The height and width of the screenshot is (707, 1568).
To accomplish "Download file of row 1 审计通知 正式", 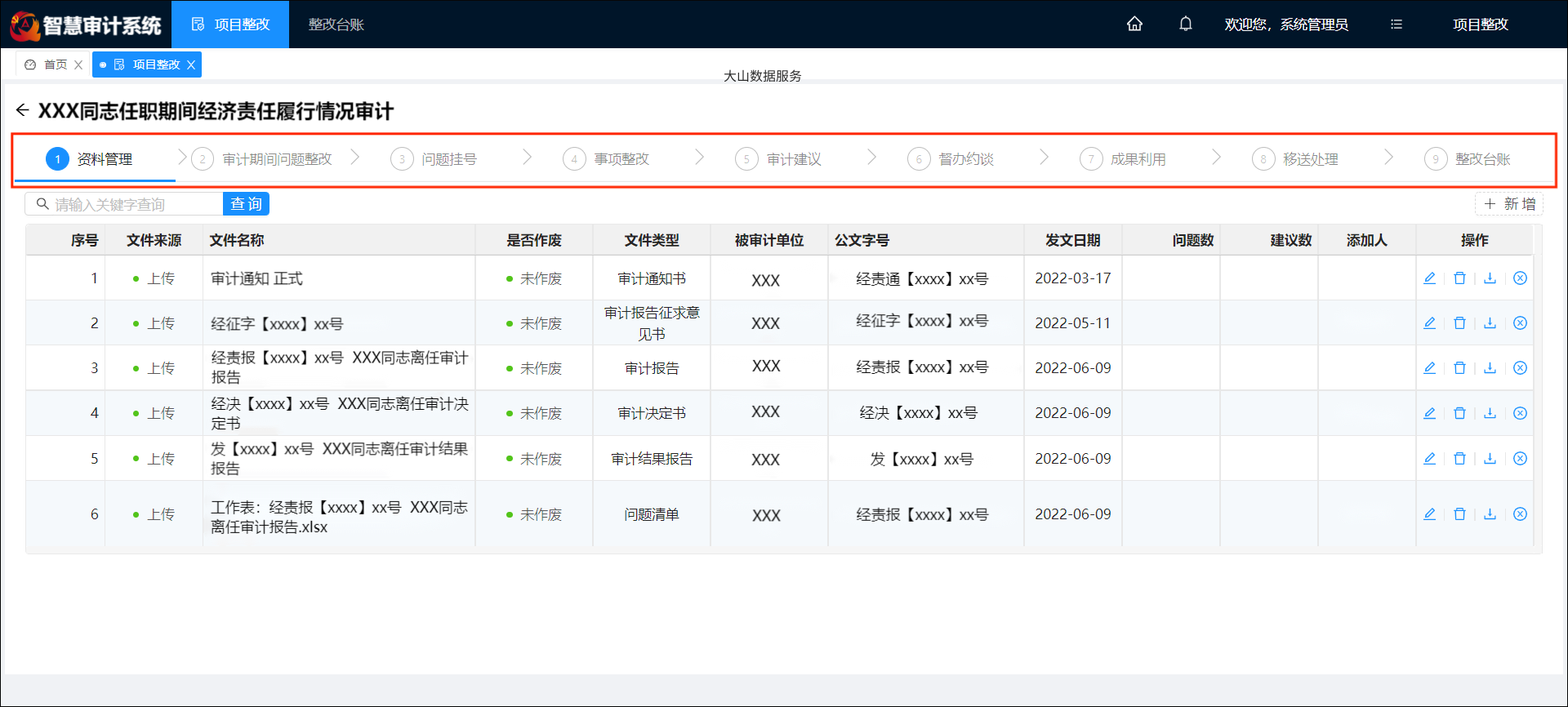I will (1490, 278).
